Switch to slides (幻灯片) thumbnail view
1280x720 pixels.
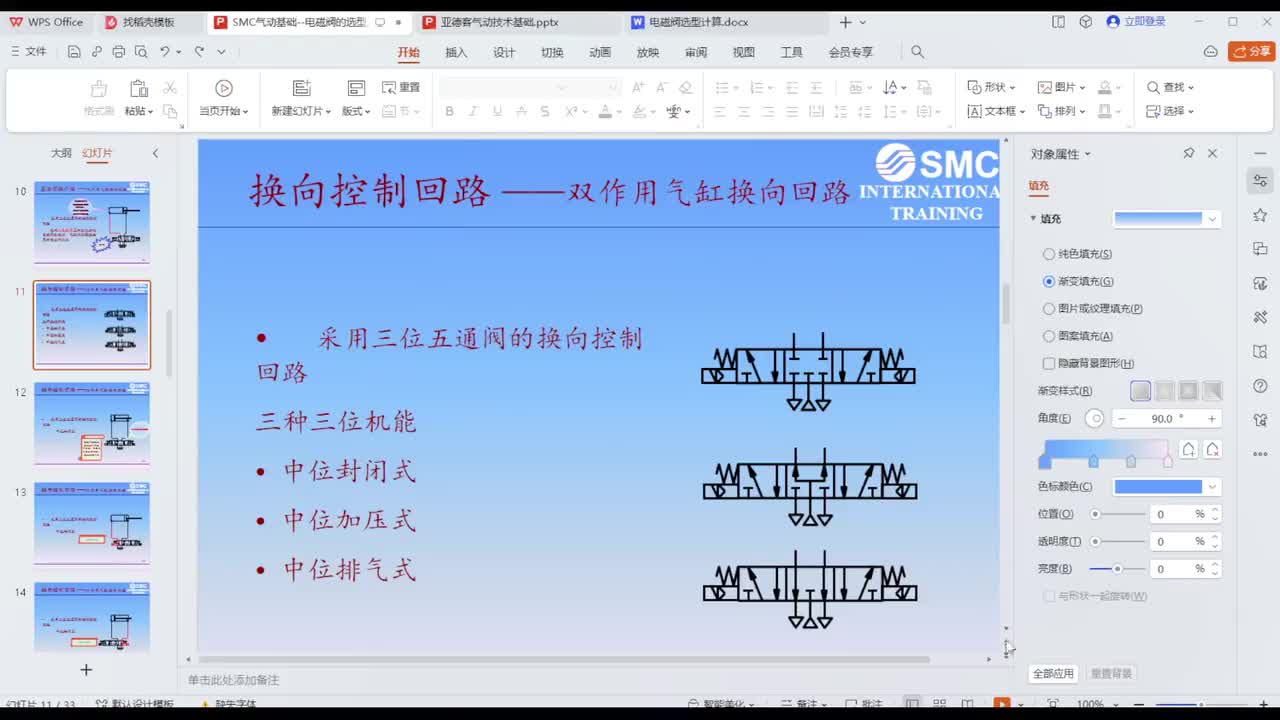click(97, 153)
